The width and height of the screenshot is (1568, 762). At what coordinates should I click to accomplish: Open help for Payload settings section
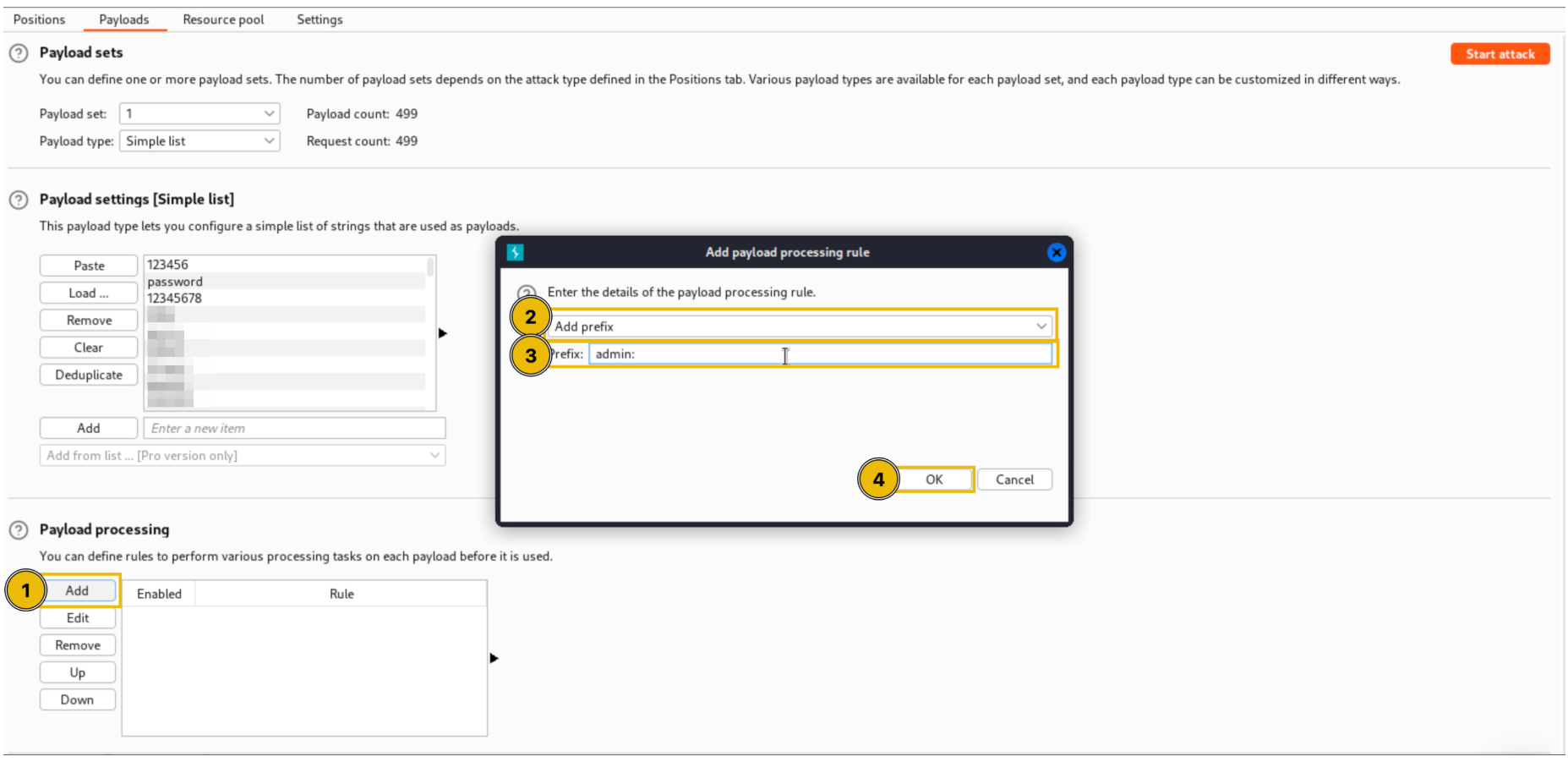[x=19, y=200]
